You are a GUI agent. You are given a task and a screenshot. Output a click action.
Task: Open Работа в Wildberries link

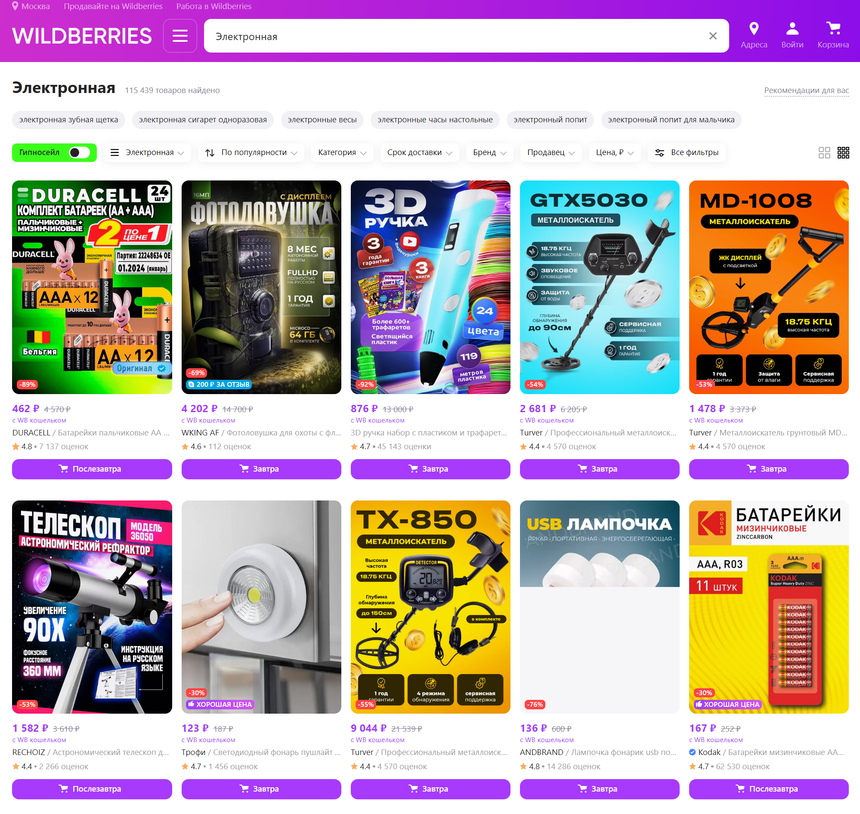point(214,6)
